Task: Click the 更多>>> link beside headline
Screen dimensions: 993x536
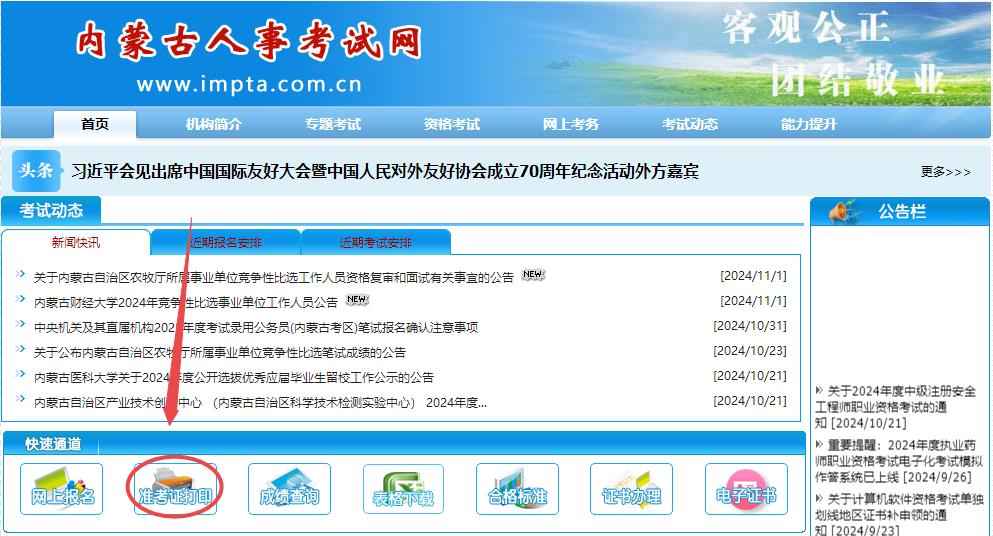Action: 945,172
